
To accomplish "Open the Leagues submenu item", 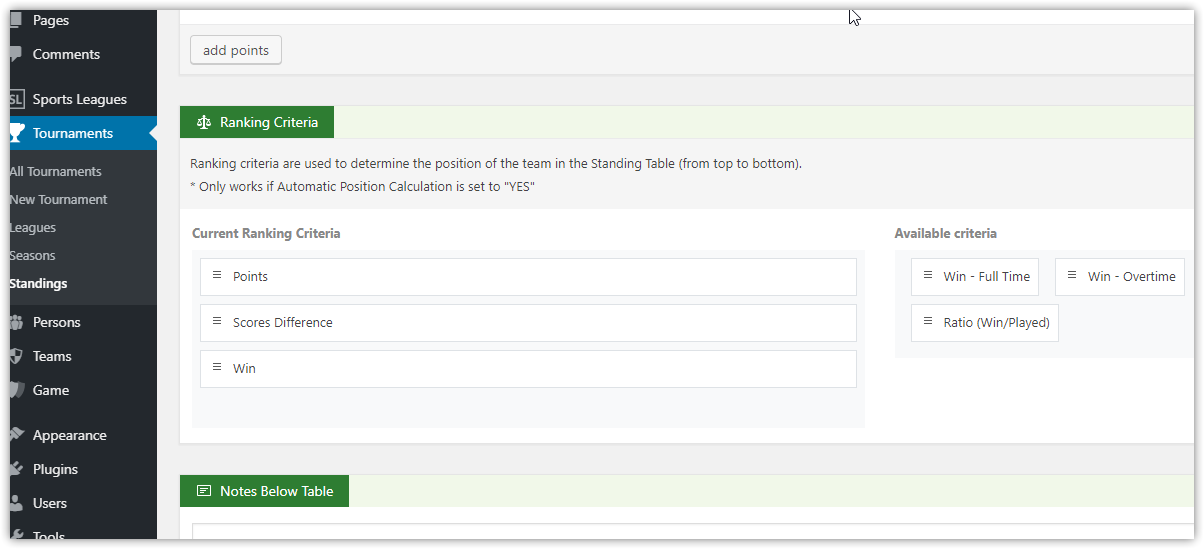I will point(32,227).
